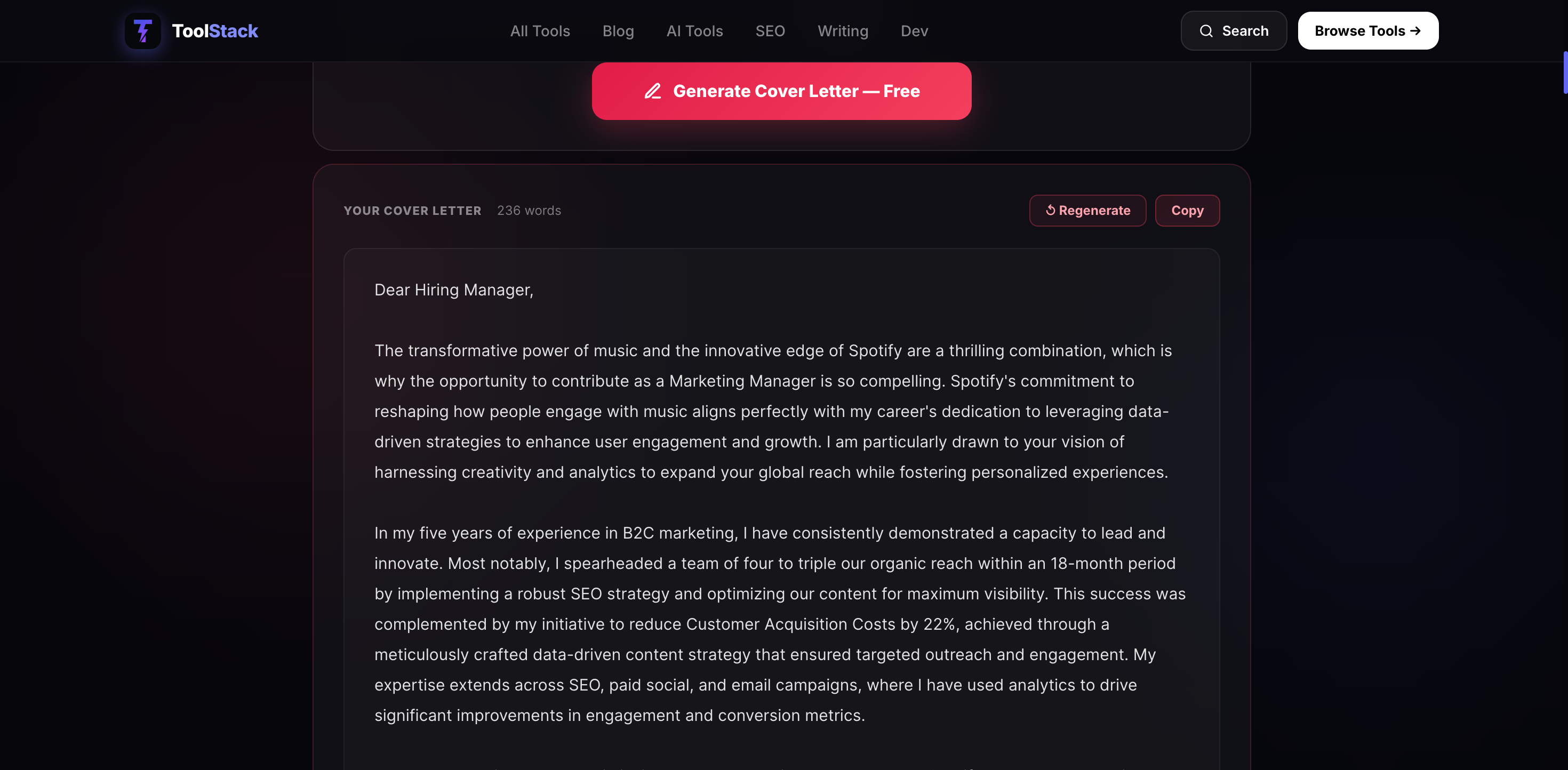Open the Writing tools category
The image size is (1568, 770).
[x=843, y=31]
